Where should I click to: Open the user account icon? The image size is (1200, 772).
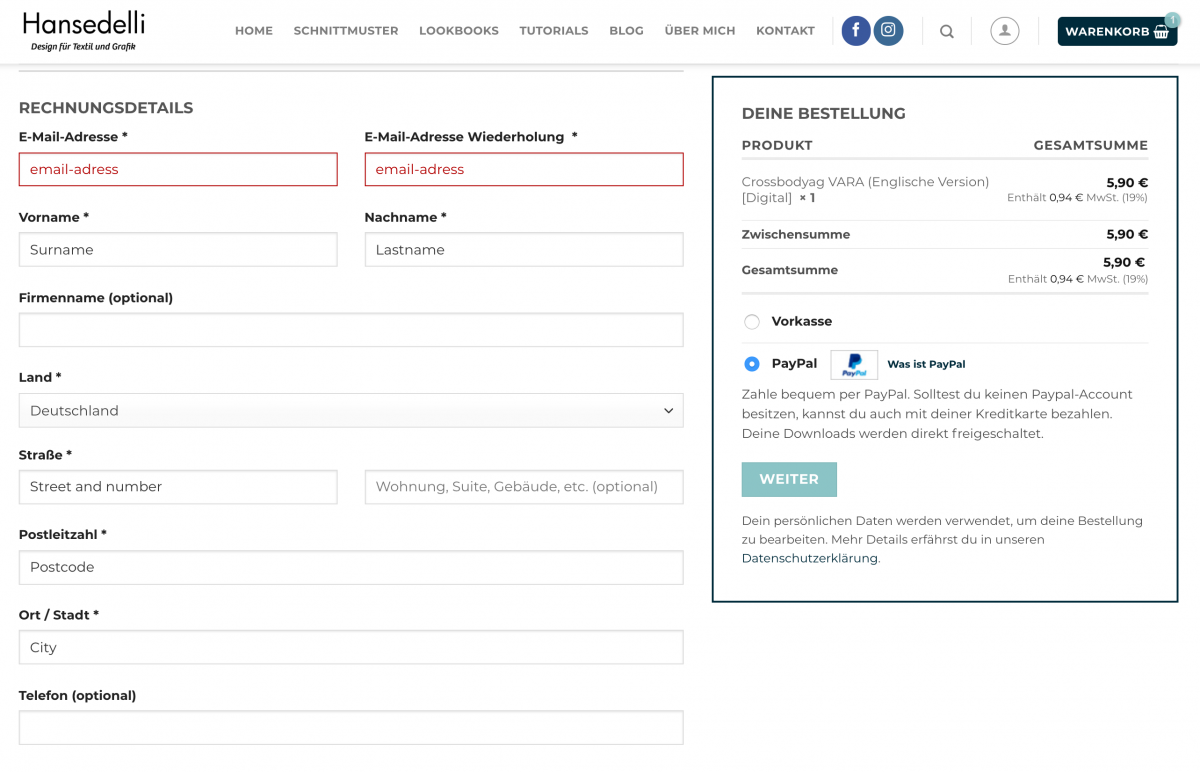[1005, 31]
